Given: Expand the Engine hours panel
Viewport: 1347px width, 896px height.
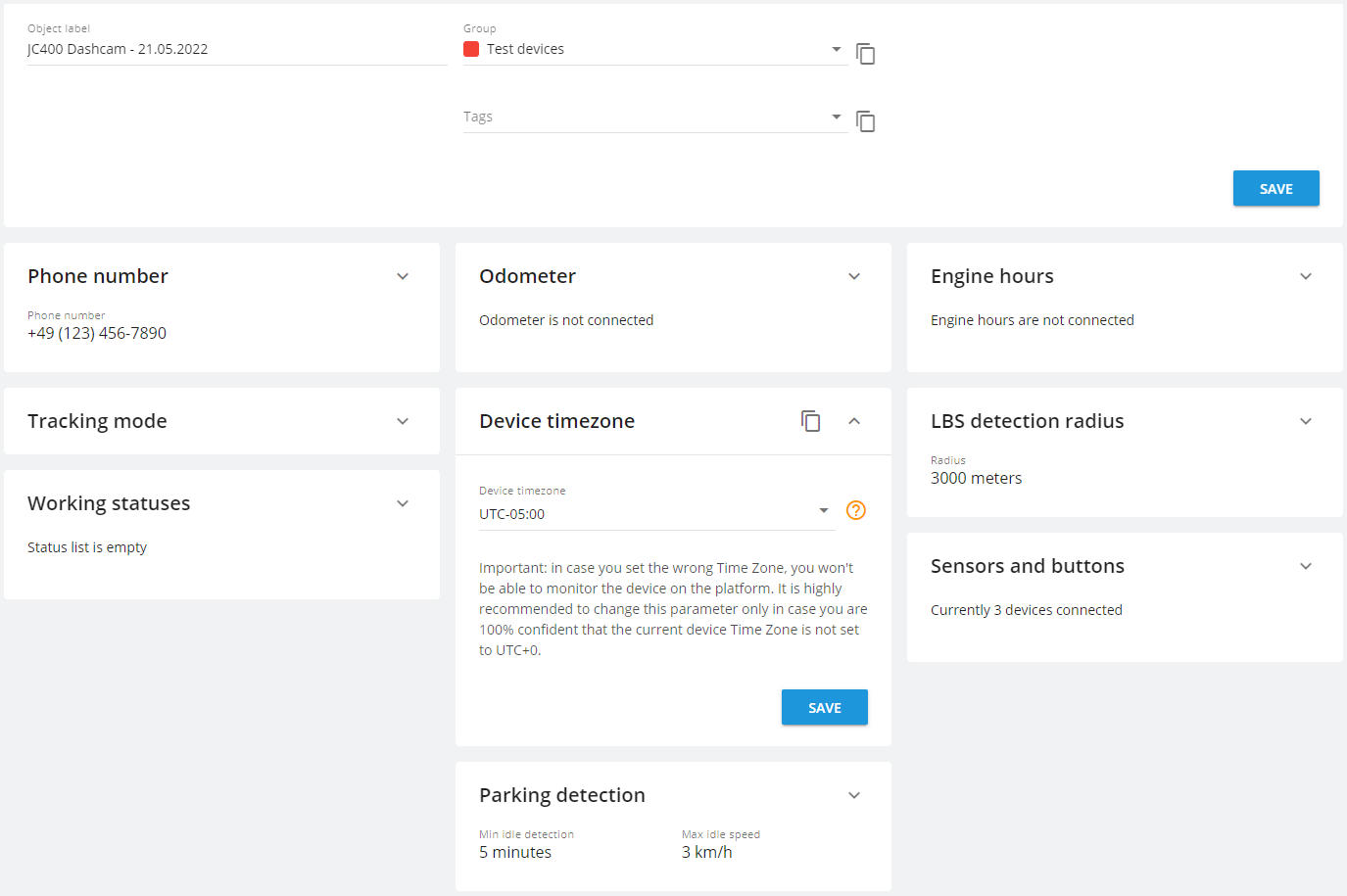Looking at the screenshot, I should [x=1306, y=276].
